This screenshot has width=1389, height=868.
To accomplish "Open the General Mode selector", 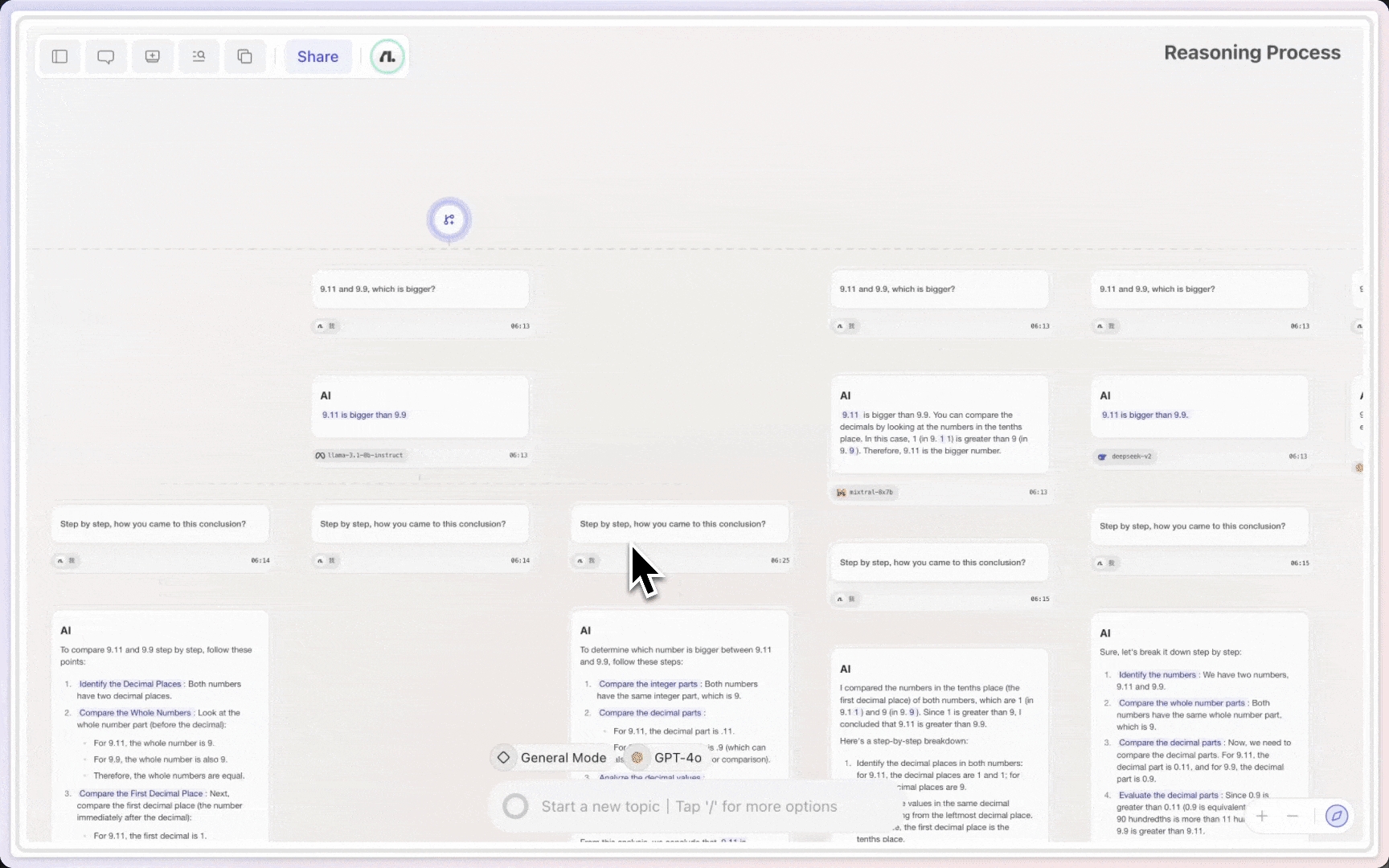I will pos(551,757).
